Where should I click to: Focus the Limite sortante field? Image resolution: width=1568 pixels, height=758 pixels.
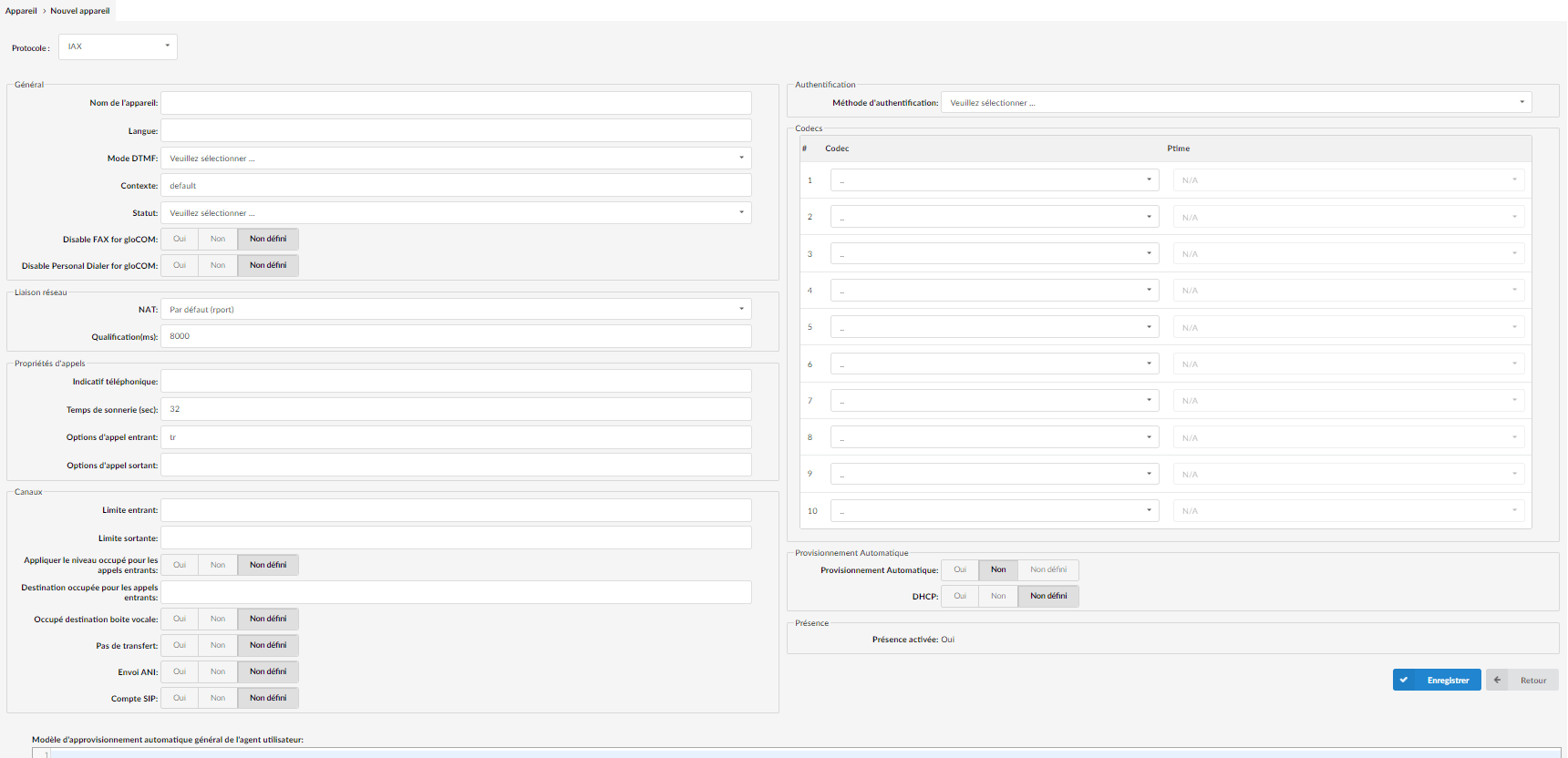coord(456,538)
